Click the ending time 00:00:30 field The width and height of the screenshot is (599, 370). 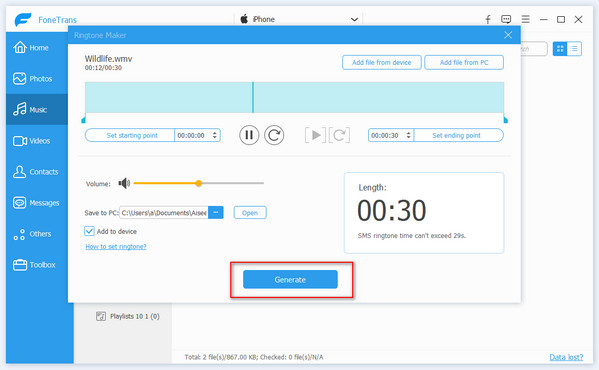385,135
